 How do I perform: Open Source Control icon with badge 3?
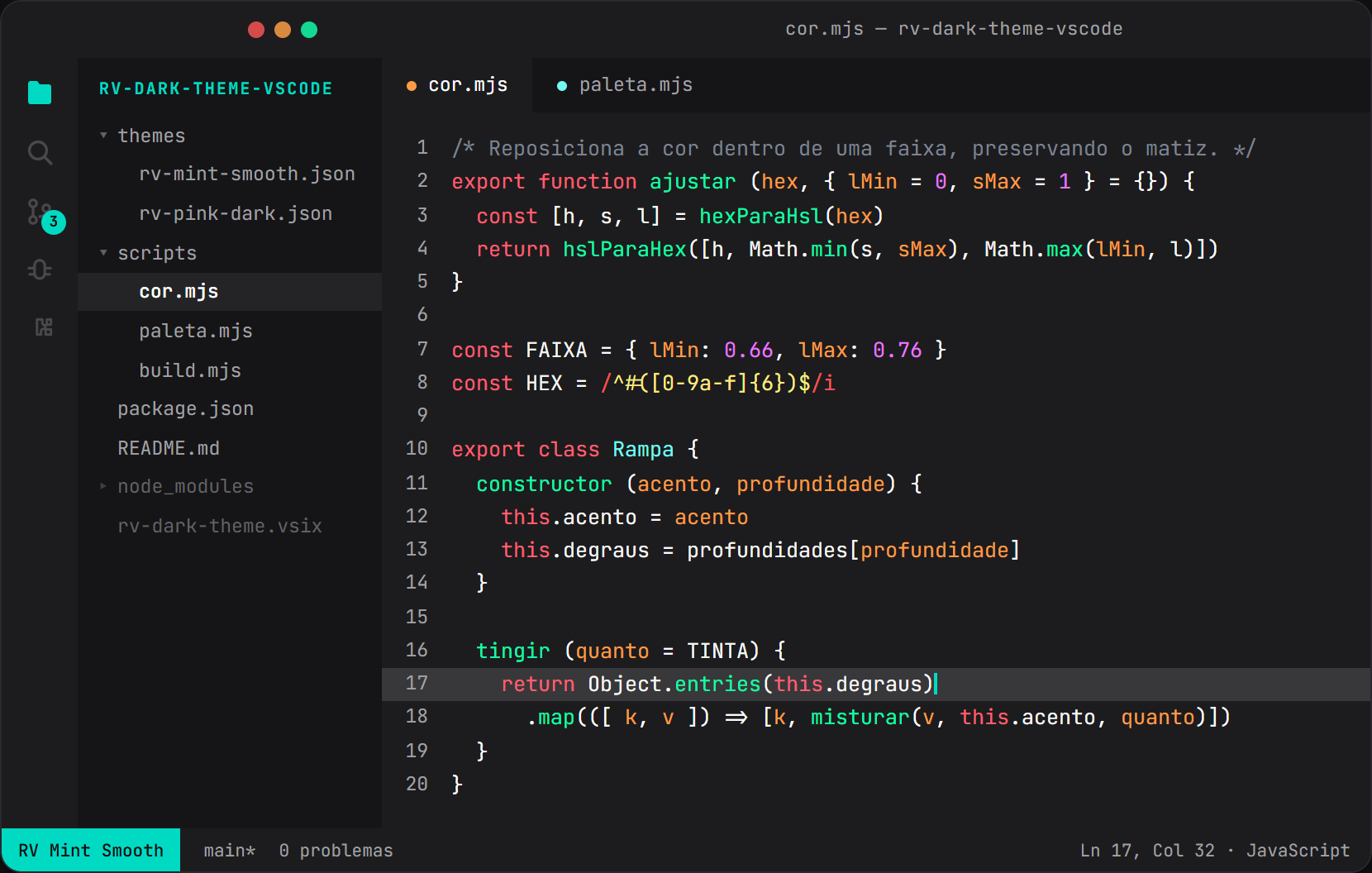point(45,216)
